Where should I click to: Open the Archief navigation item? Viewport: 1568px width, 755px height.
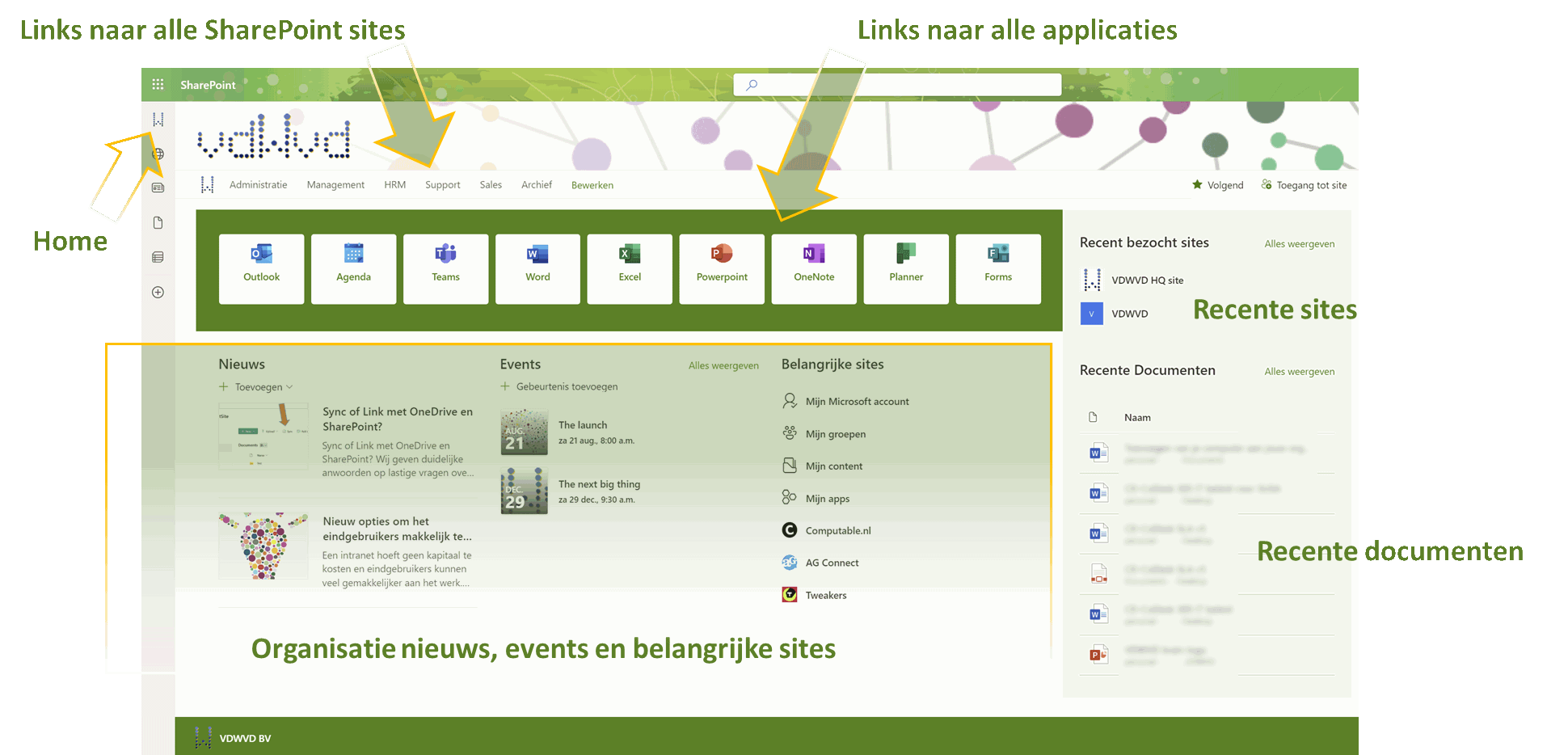click(537, 185)
